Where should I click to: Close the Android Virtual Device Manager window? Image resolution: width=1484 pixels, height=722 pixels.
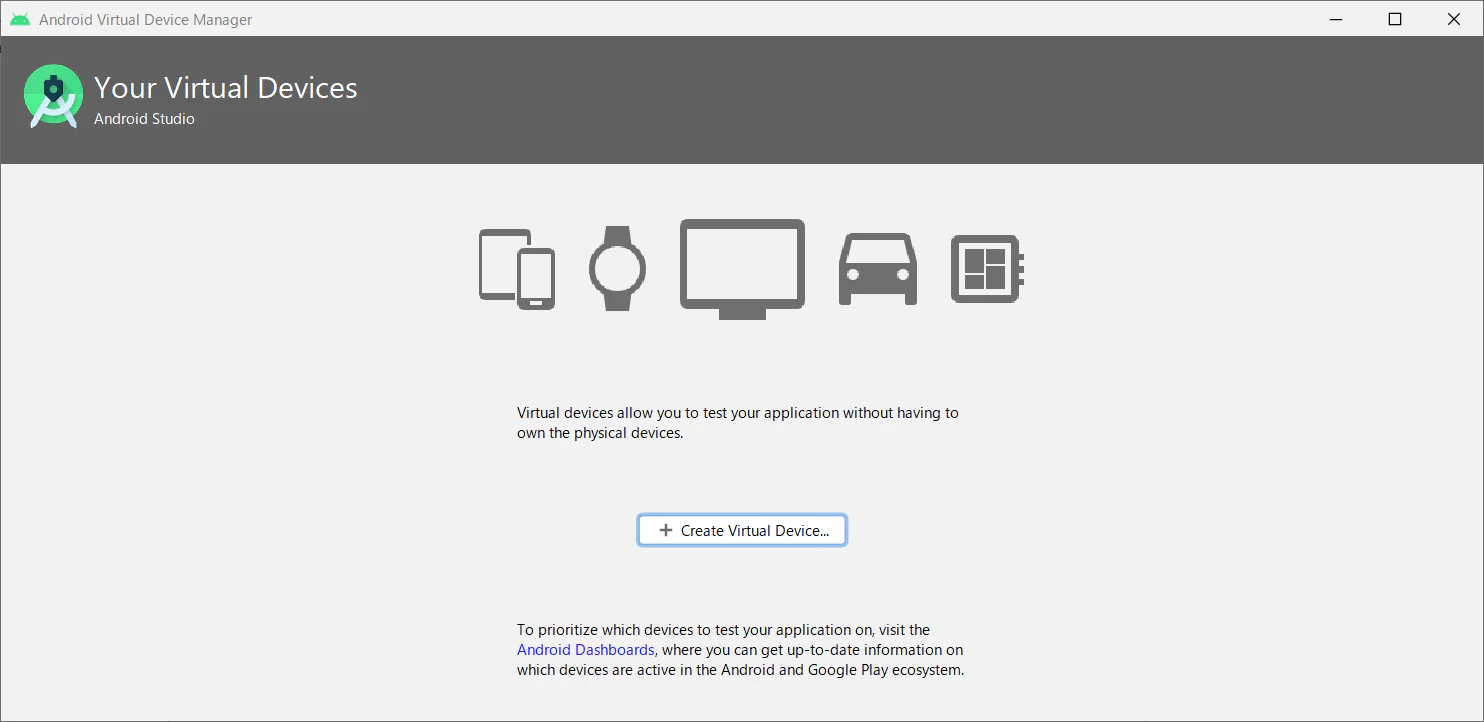tap(1454, 19)
